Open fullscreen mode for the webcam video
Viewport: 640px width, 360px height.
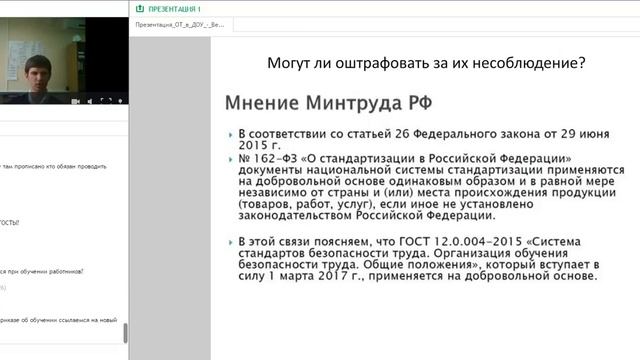point(106,101)
